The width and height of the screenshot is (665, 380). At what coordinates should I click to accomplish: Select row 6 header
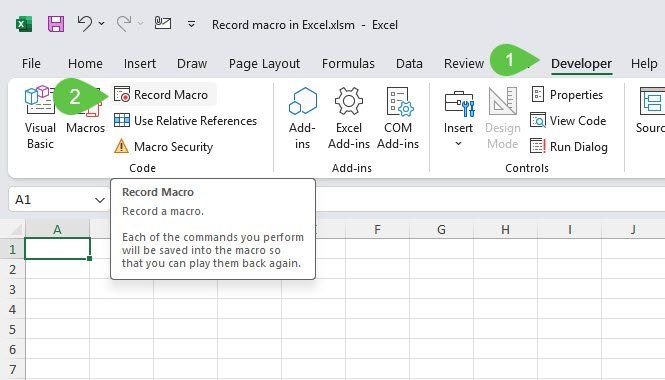[12, 349]
